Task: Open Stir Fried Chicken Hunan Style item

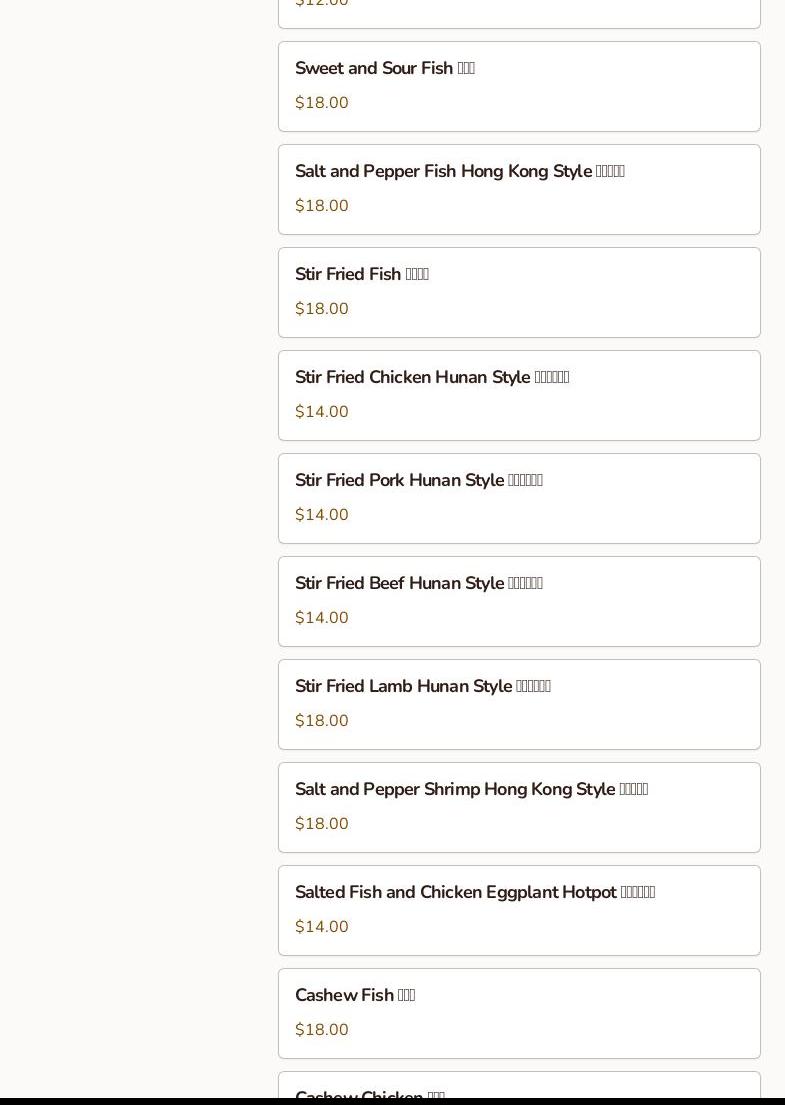Action: tap(431, 378)
